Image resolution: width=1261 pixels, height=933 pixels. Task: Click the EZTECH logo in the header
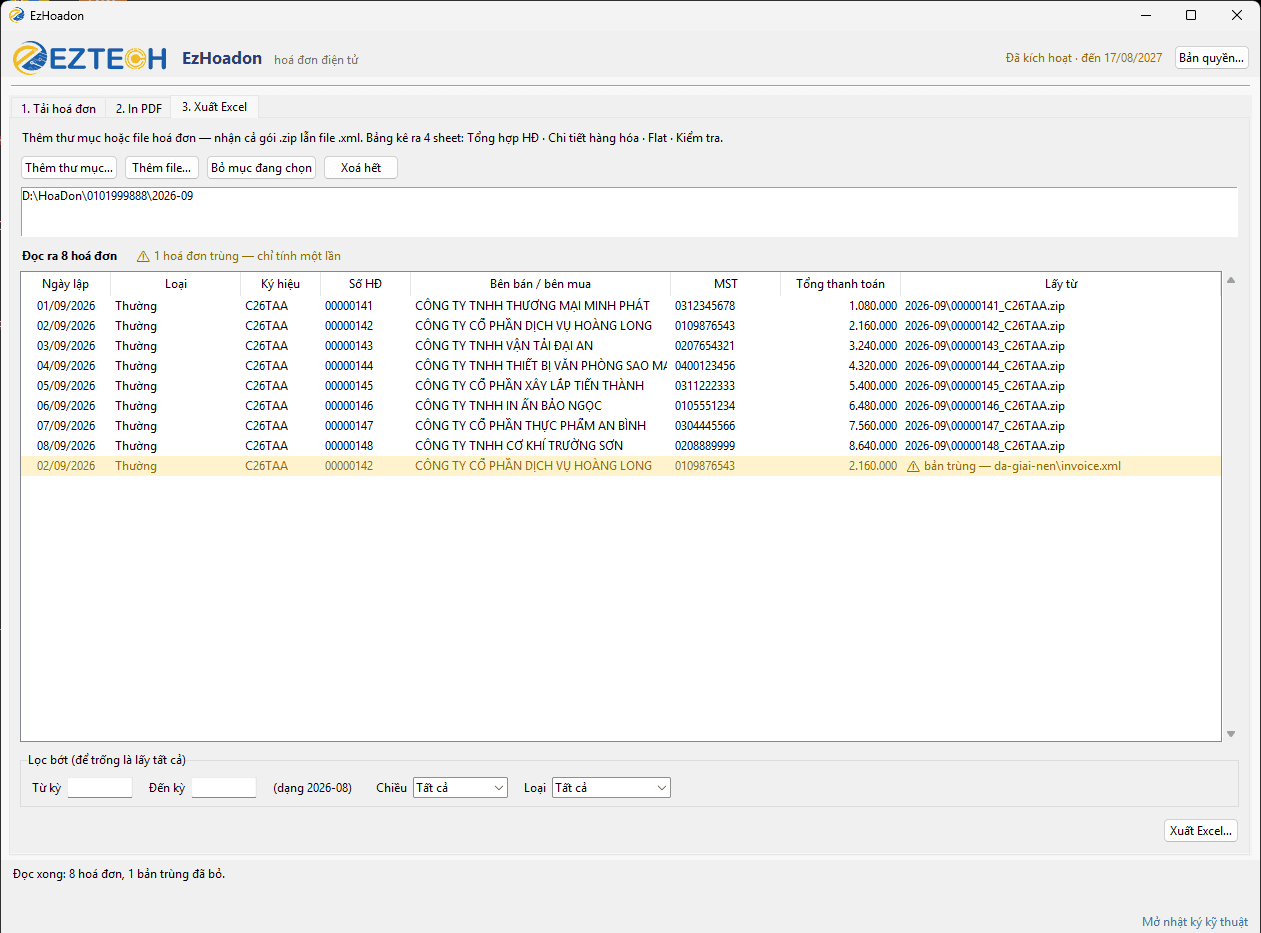click(90, 58)
